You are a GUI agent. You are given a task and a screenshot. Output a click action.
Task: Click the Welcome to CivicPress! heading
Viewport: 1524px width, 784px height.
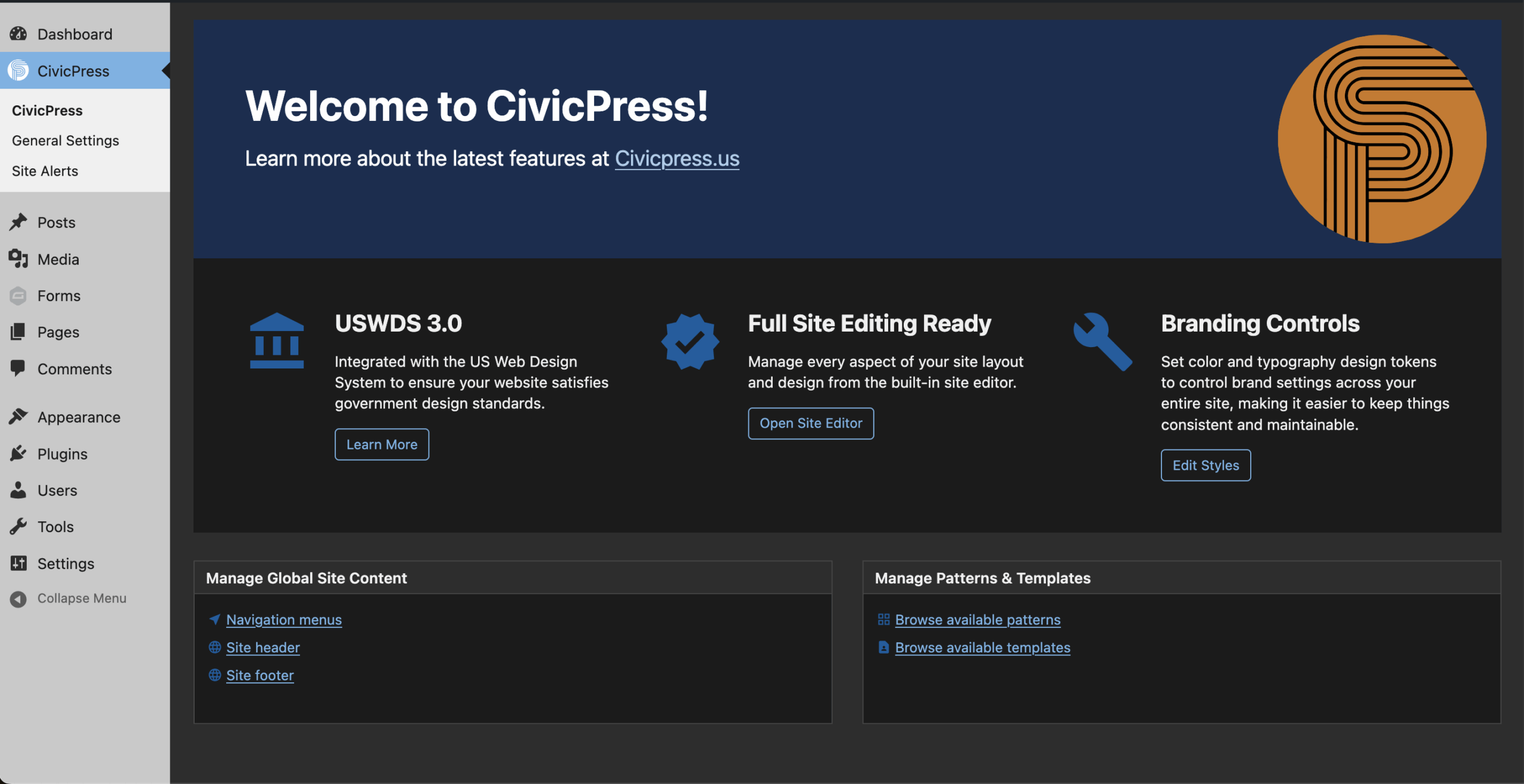pos(476,106)
